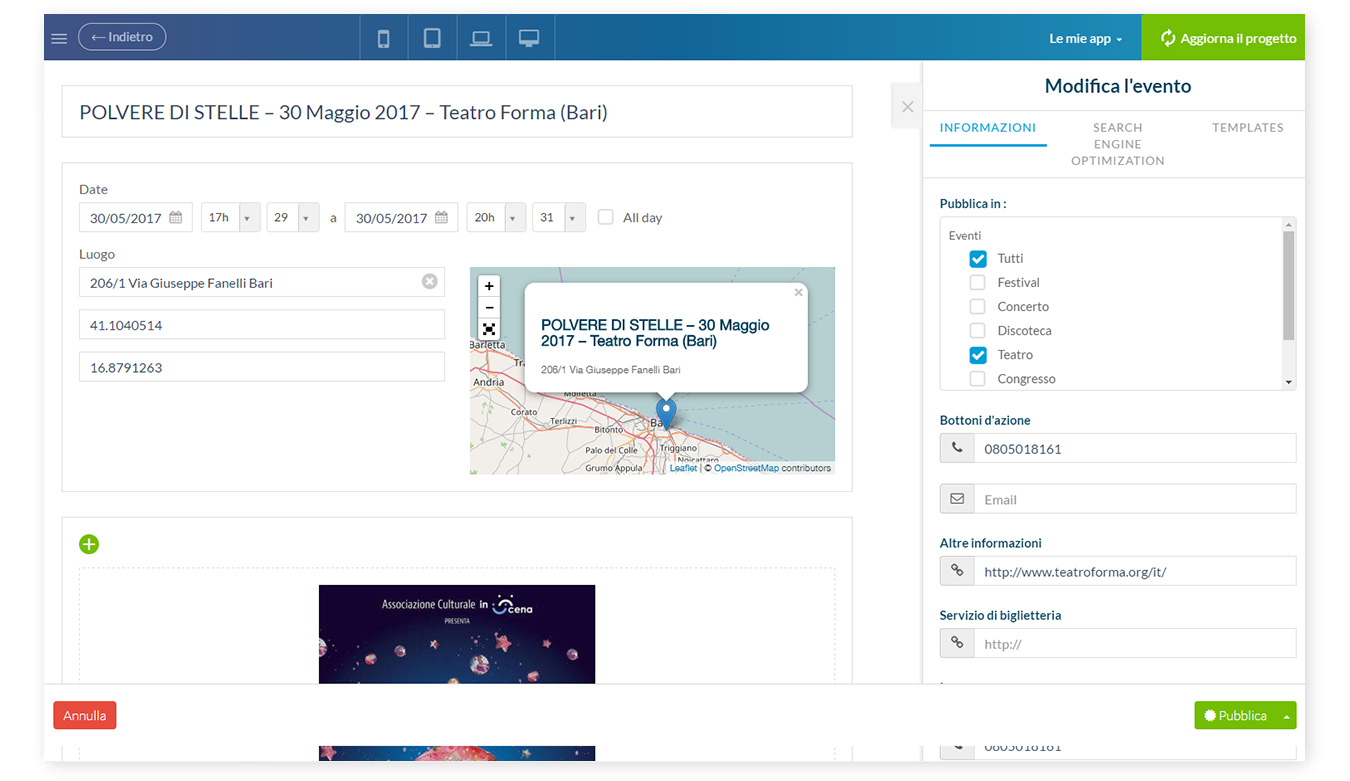Click calendar icon of end date

(x=442, y=217)
